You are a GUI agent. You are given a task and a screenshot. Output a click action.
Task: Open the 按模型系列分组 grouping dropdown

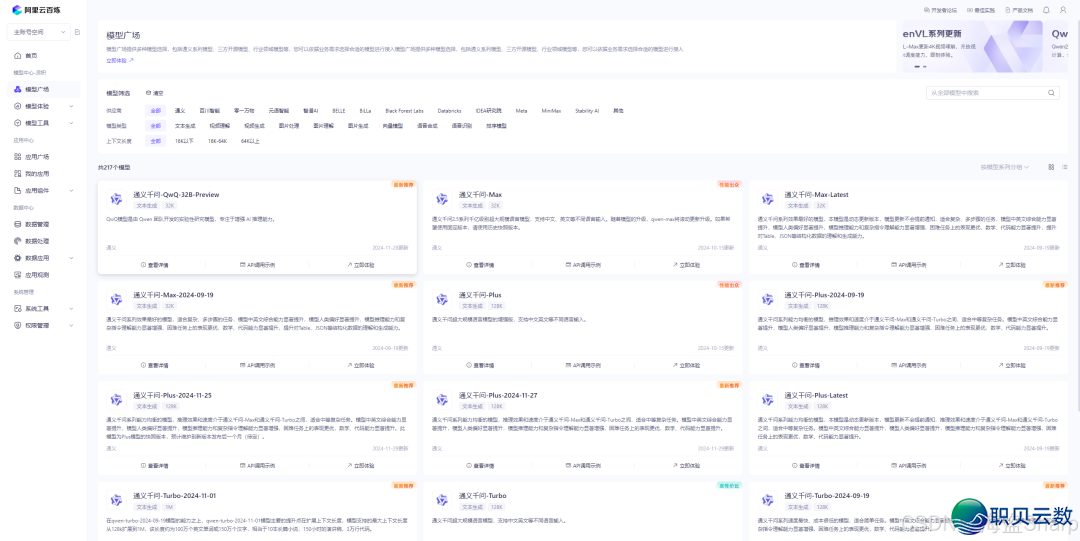tap(1005, 167)
